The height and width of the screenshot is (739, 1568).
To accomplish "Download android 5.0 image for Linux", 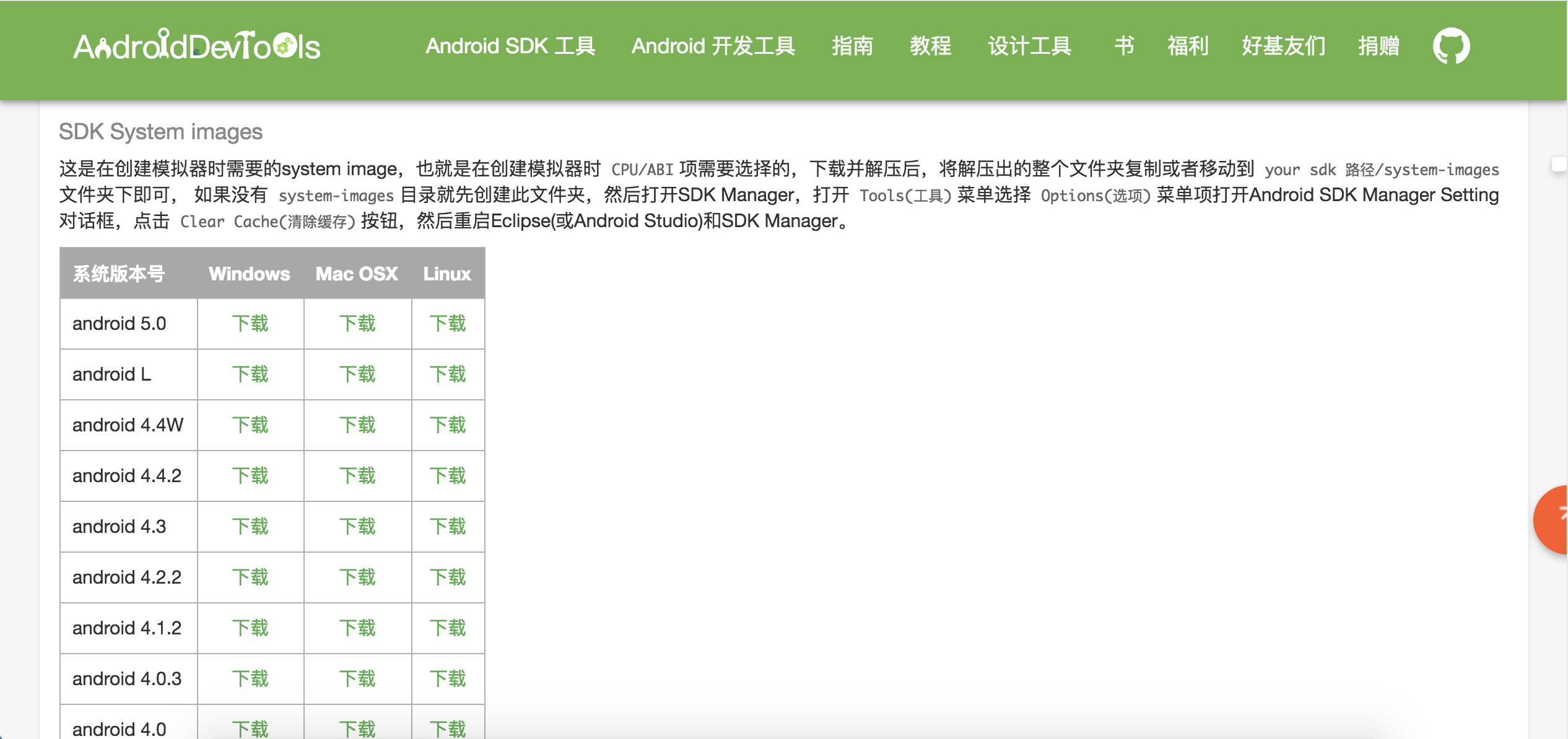I will (x=448, y=323).
